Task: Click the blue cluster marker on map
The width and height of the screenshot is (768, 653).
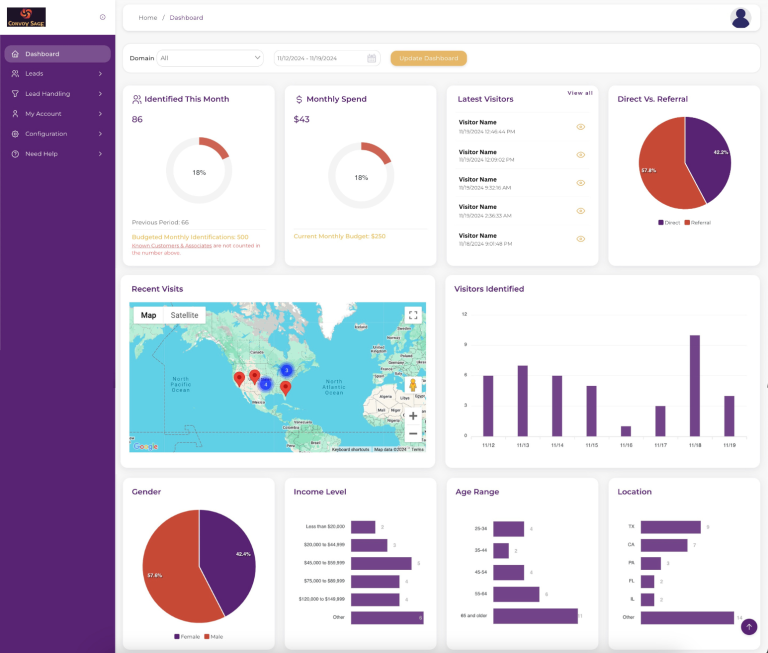Action: pos(286,370)
